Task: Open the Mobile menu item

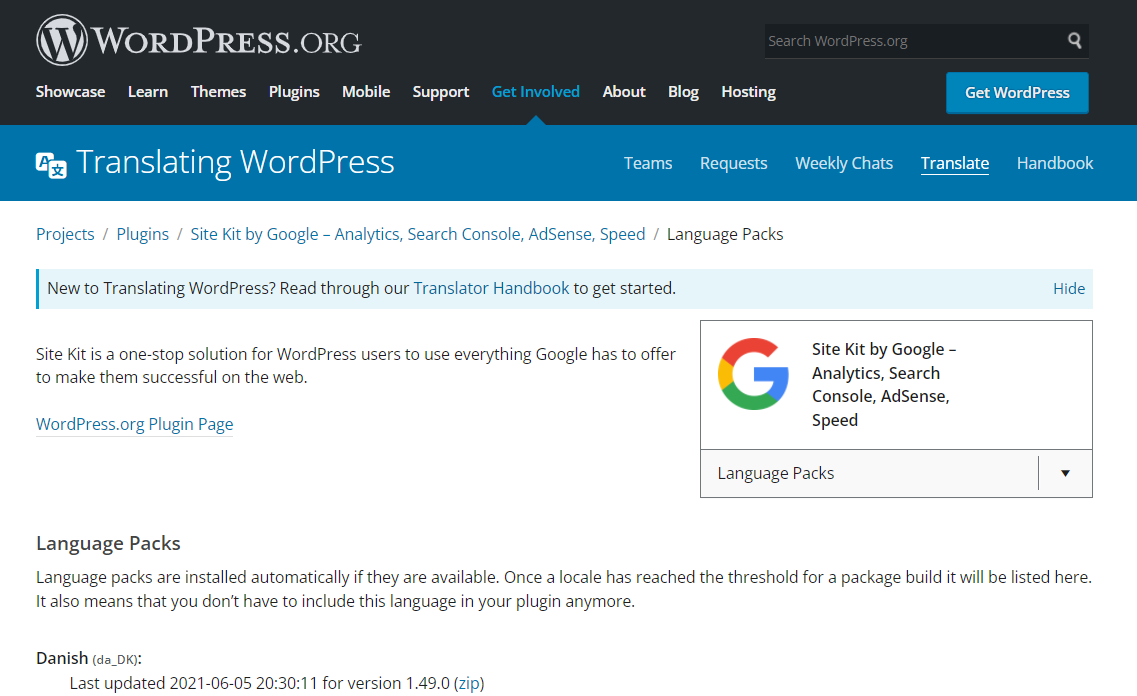Action: (x=366, y=92)
